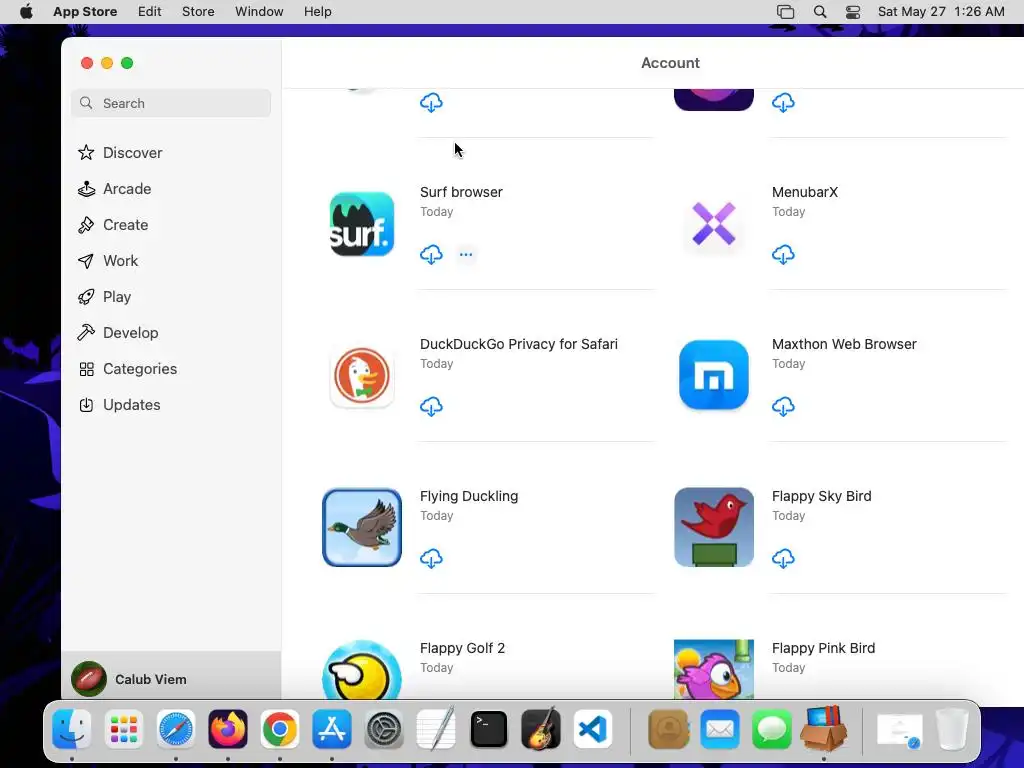Open the DuckDuckGo app icon

(362, 376)
